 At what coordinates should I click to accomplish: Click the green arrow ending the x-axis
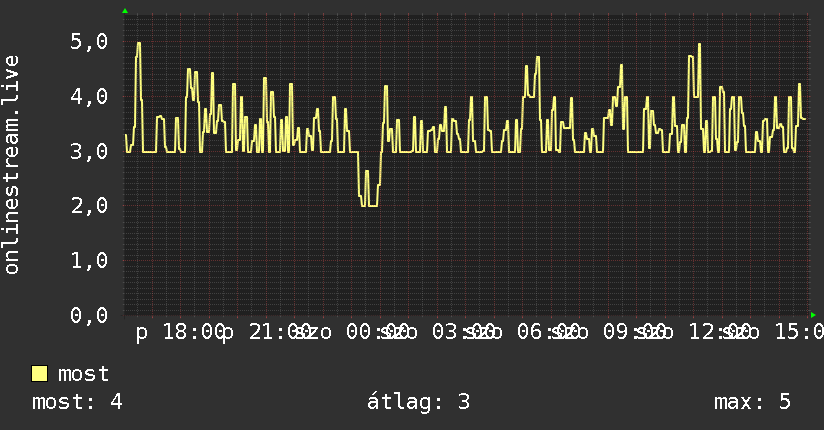click(x=813, y=315)
